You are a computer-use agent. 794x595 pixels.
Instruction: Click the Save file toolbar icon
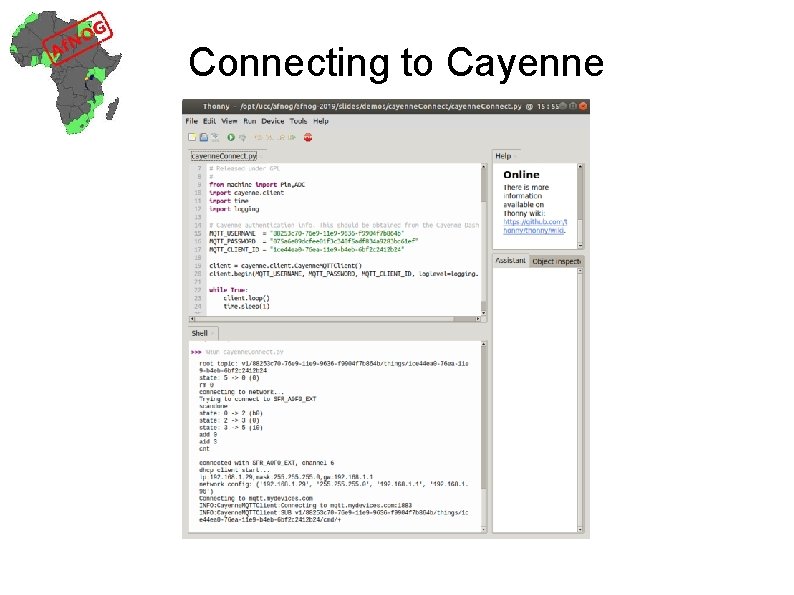pos(215,137)
